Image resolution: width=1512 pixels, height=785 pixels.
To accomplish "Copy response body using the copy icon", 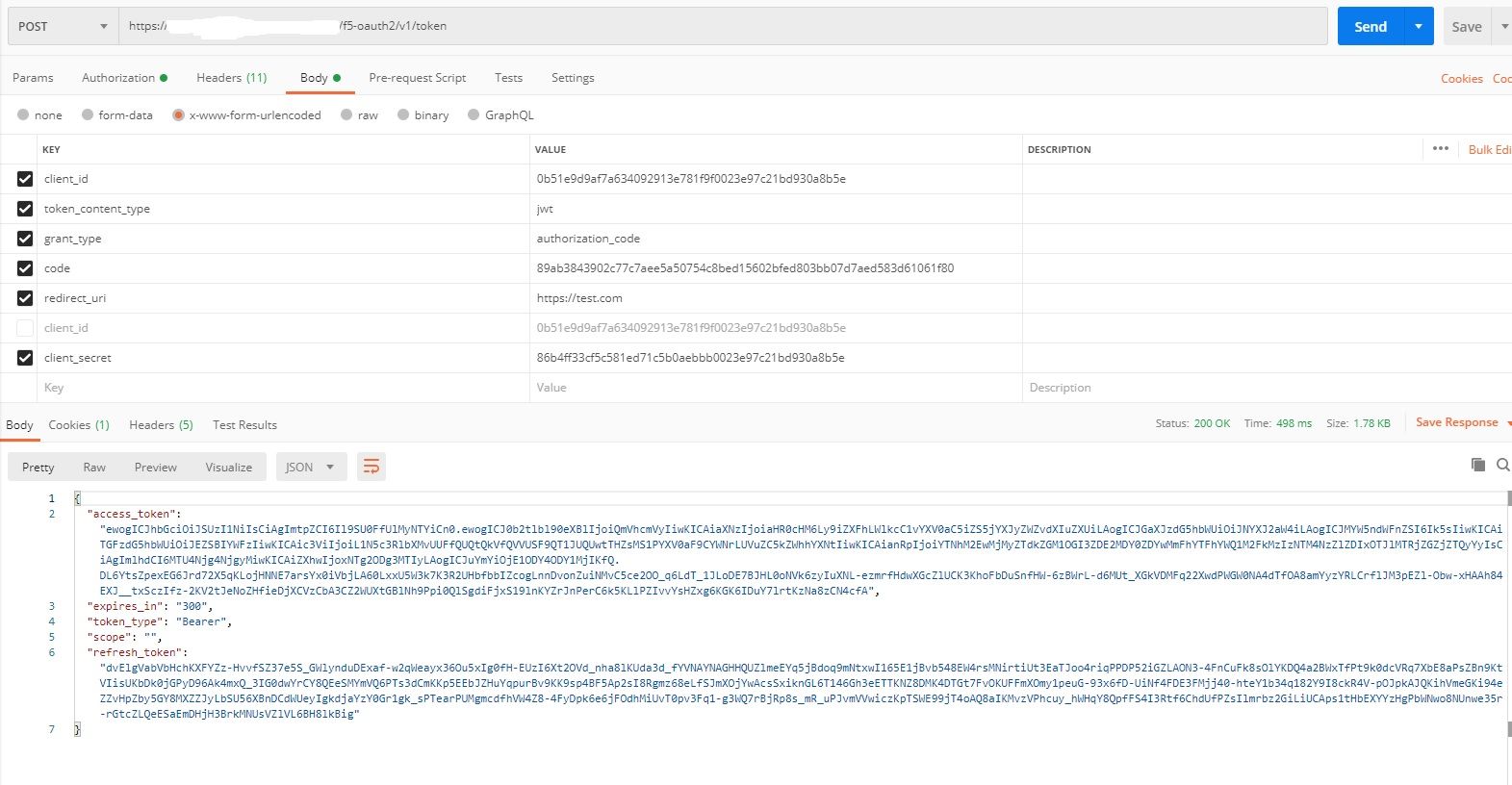I will point(1477,466).
